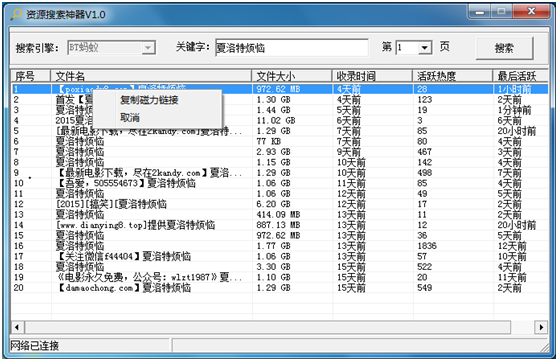This screenshot has height=361, width=558.
Task: Sort by the 文件名 column header
Action: (x=151, y=76)
